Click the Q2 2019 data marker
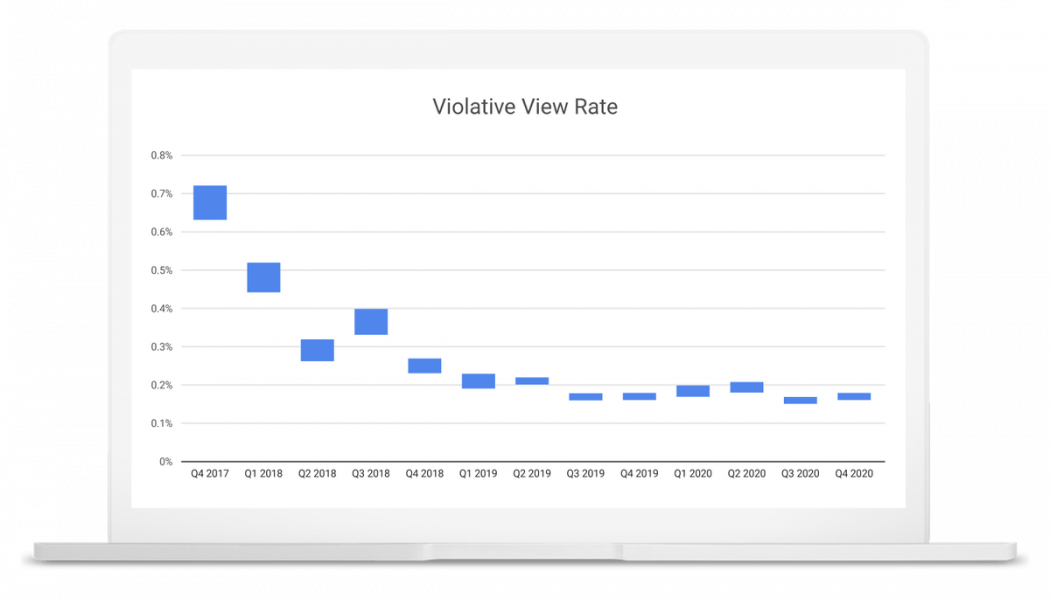Screen dimensions: 1050x600 coord(531,380)
